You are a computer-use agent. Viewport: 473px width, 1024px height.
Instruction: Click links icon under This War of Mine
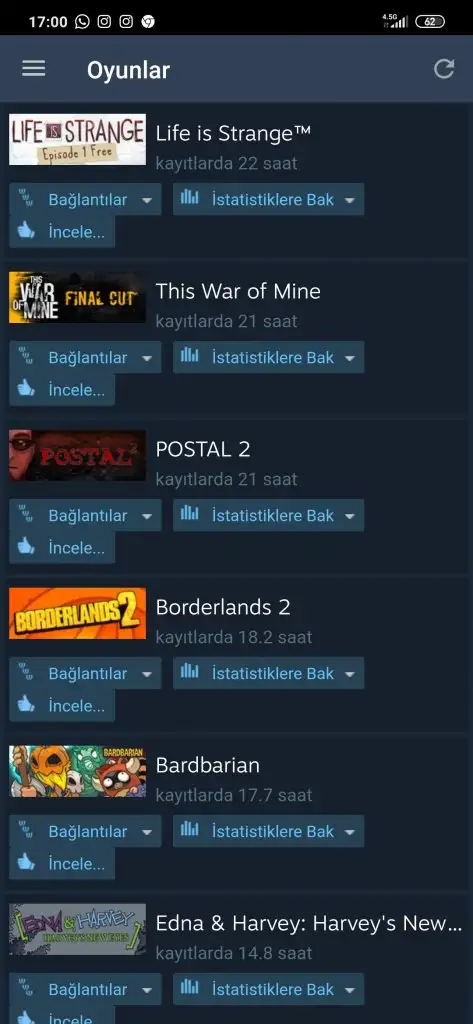pyautogui.click(x=26, y=357)
